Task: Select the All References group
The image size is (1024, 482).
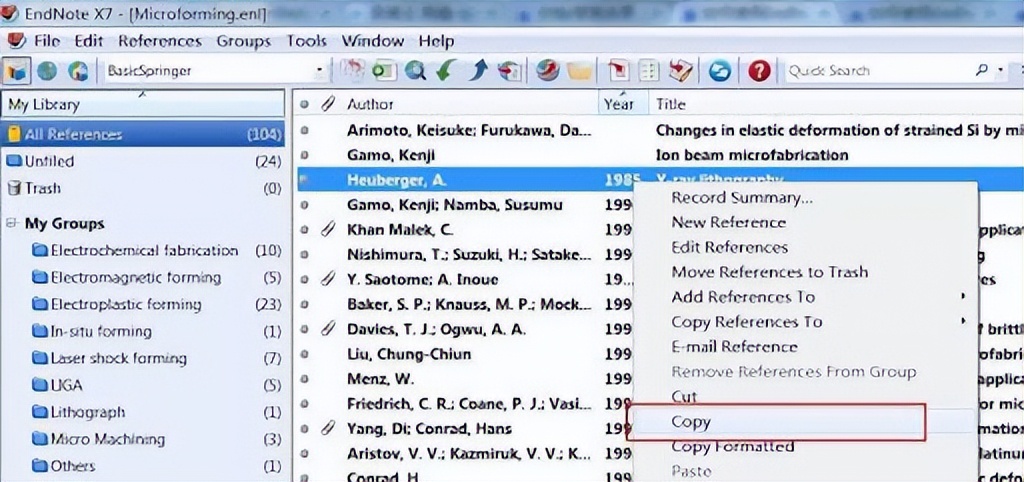Action: point(143,135)
